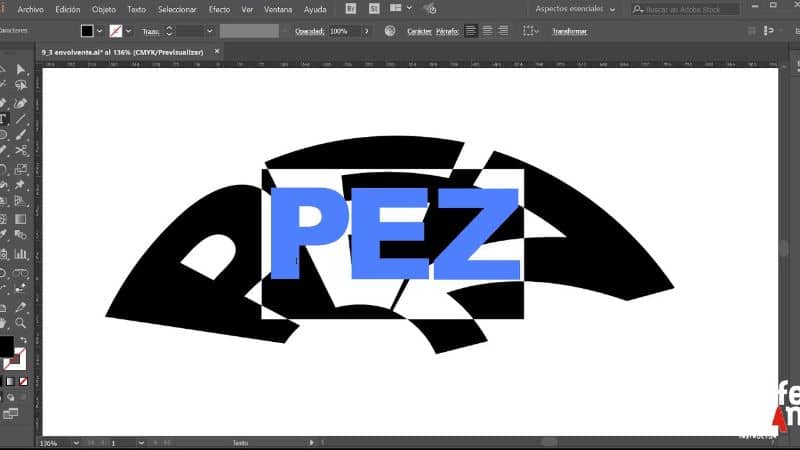Open the fill color dropdown arrow

point(99,31)
